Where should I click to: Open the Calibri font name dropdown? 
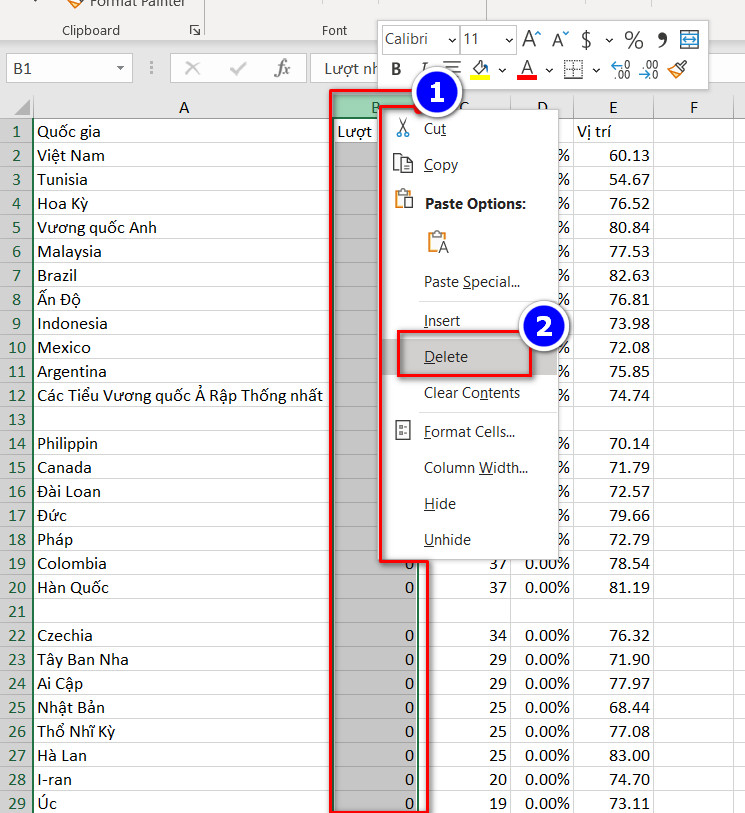click(452, 40)
